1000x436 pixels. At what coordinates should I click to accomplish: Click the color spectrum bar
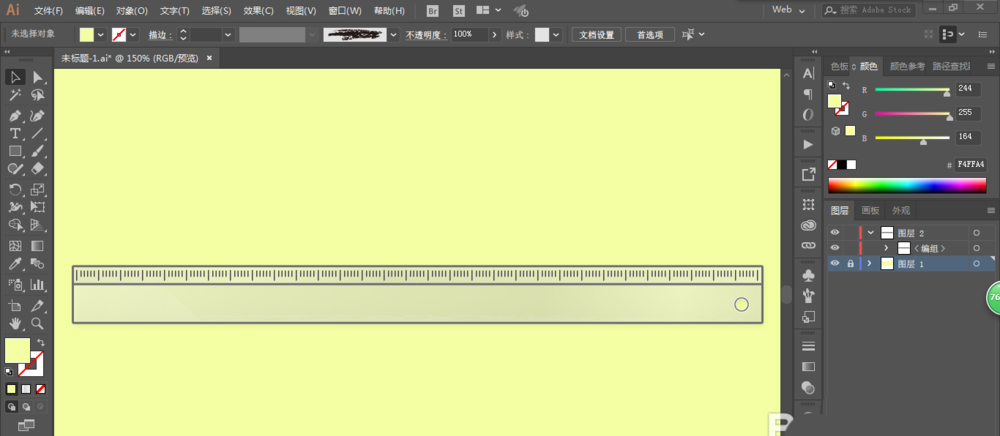[907, 185]
